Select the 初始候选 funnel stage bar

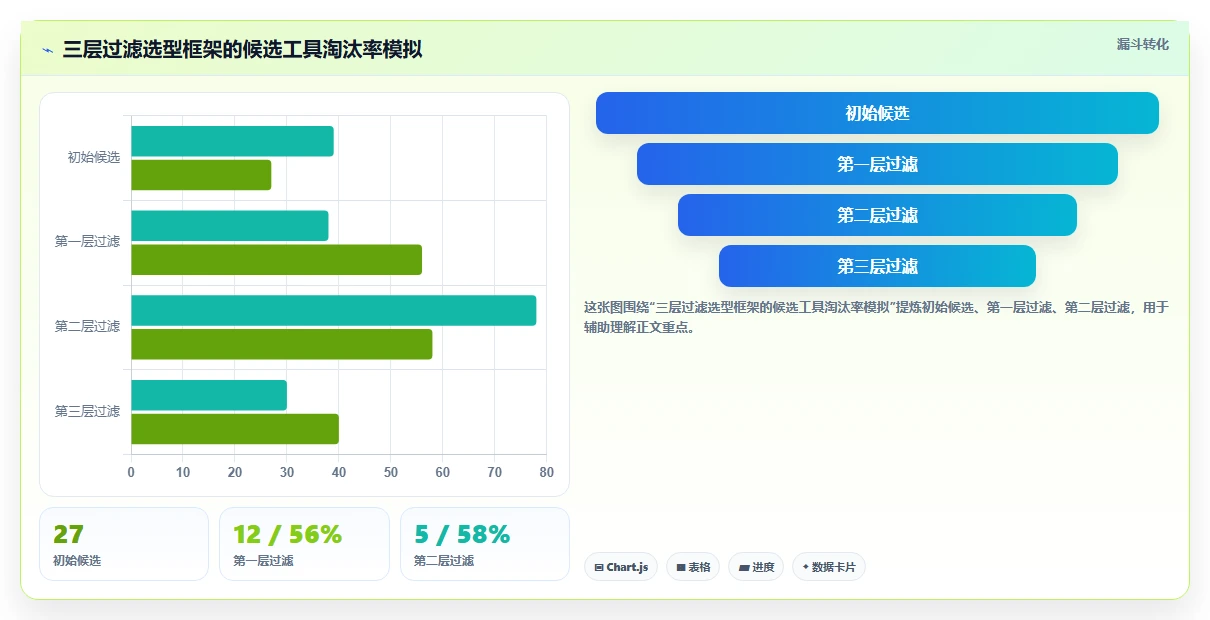click(x=877, y=113)
